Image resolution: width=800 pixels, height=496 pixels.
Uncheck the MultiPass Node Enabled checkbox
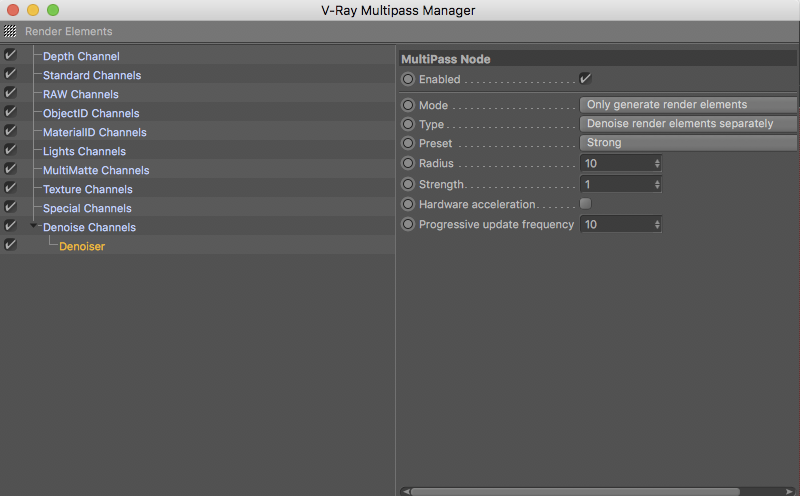585,79
